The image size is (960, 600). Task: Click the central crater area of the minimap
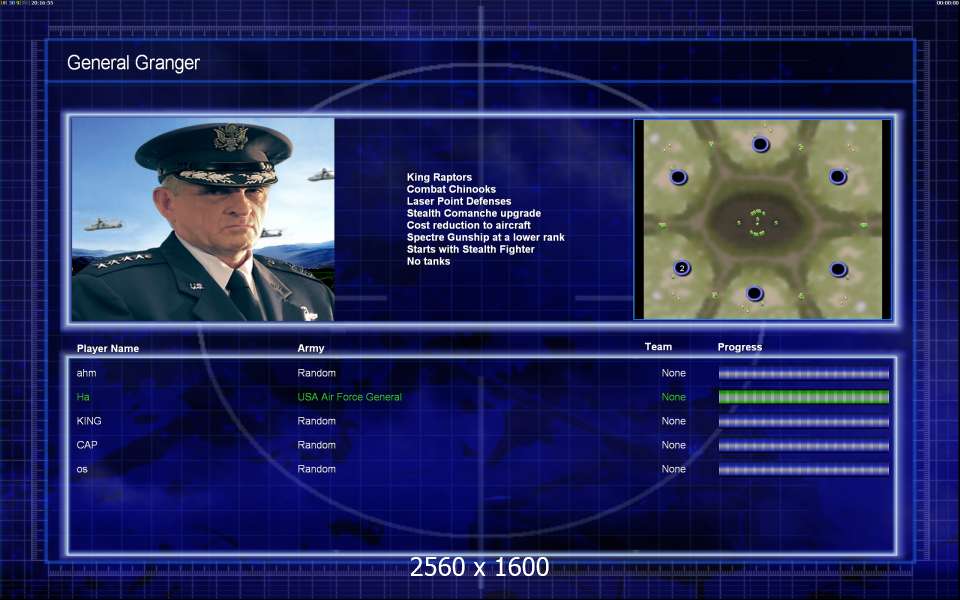[x=758, y=222]
